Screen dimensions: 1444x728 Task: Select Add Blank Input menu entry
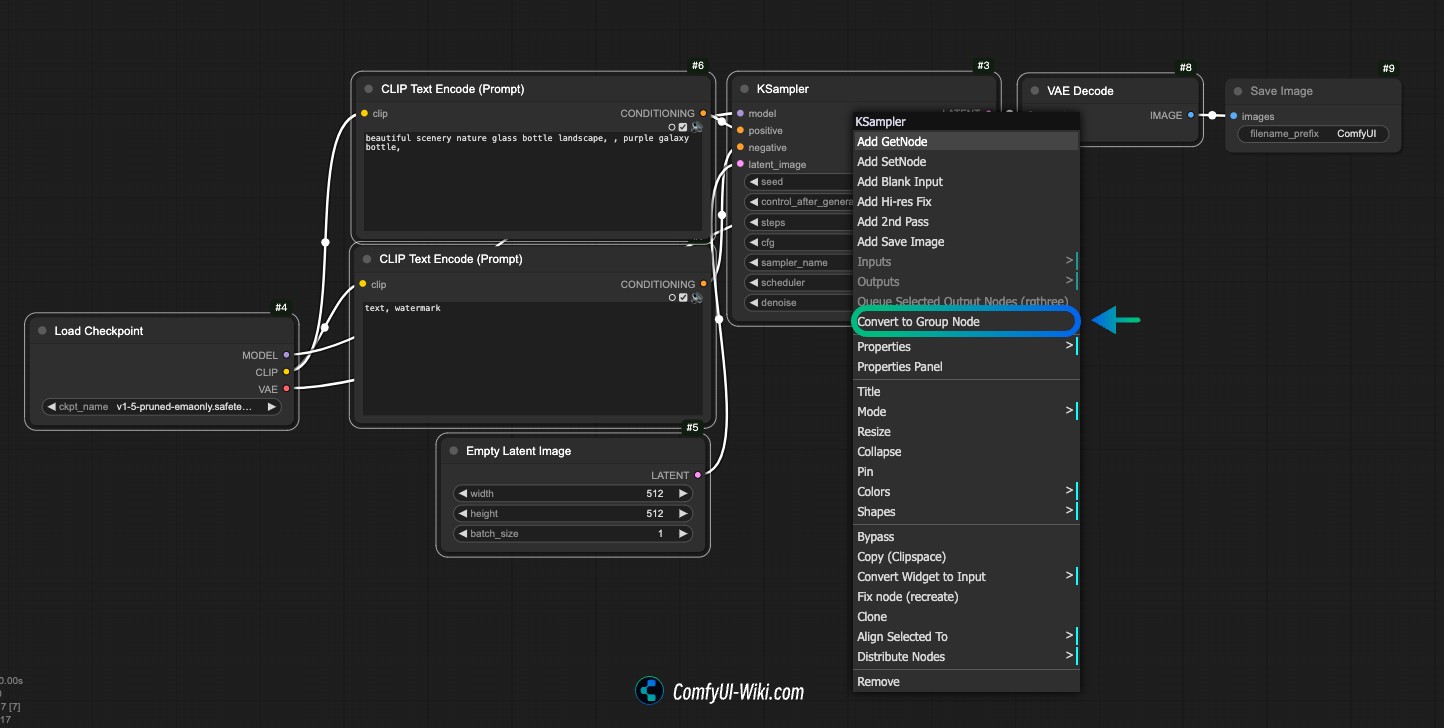[966, 182]
